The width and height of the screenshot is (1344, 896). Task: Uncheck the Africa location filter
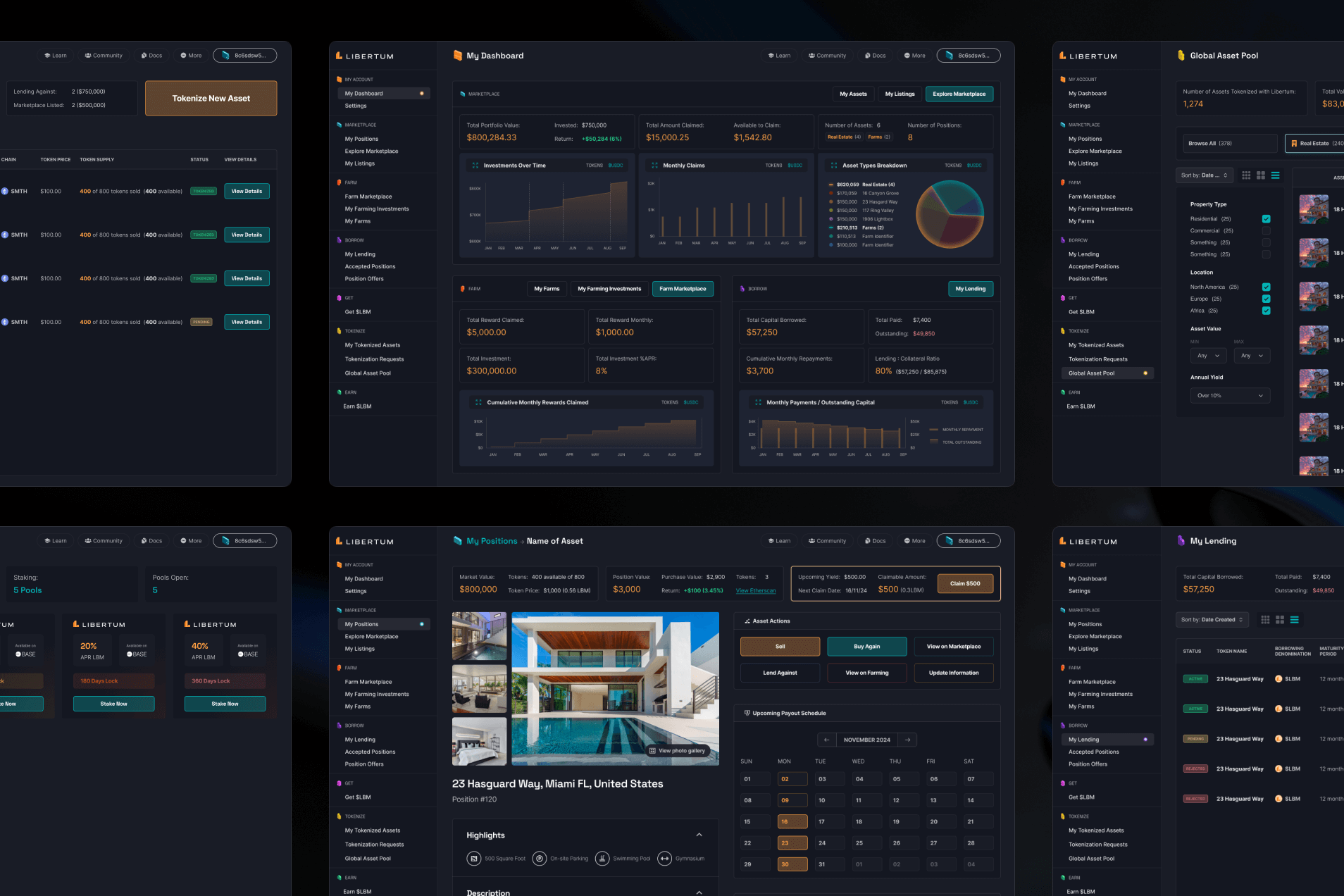tap(1266, 311)
